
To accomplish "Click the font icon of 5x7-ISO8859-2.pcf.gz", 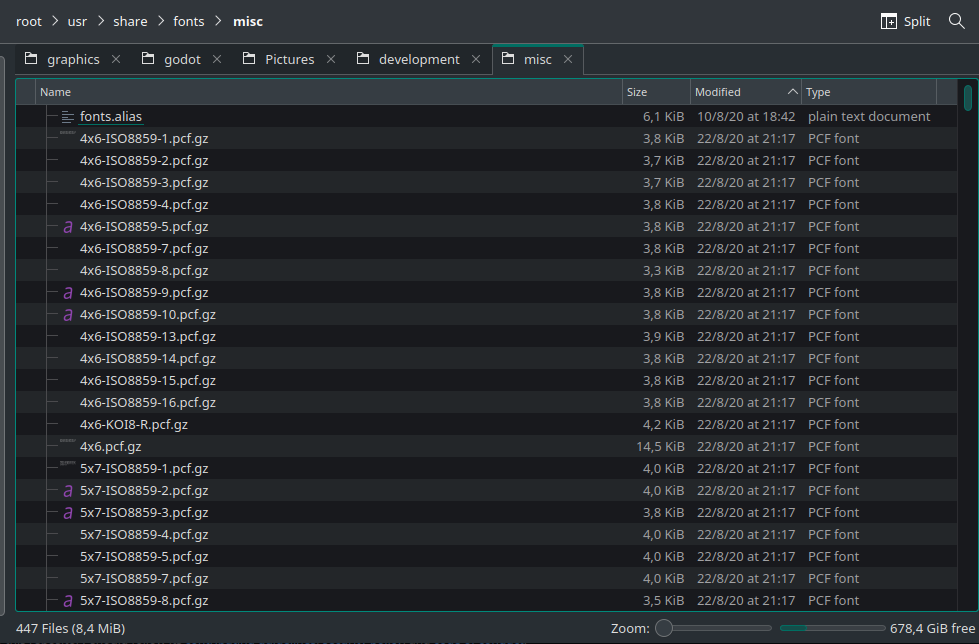I will point(67,491).
